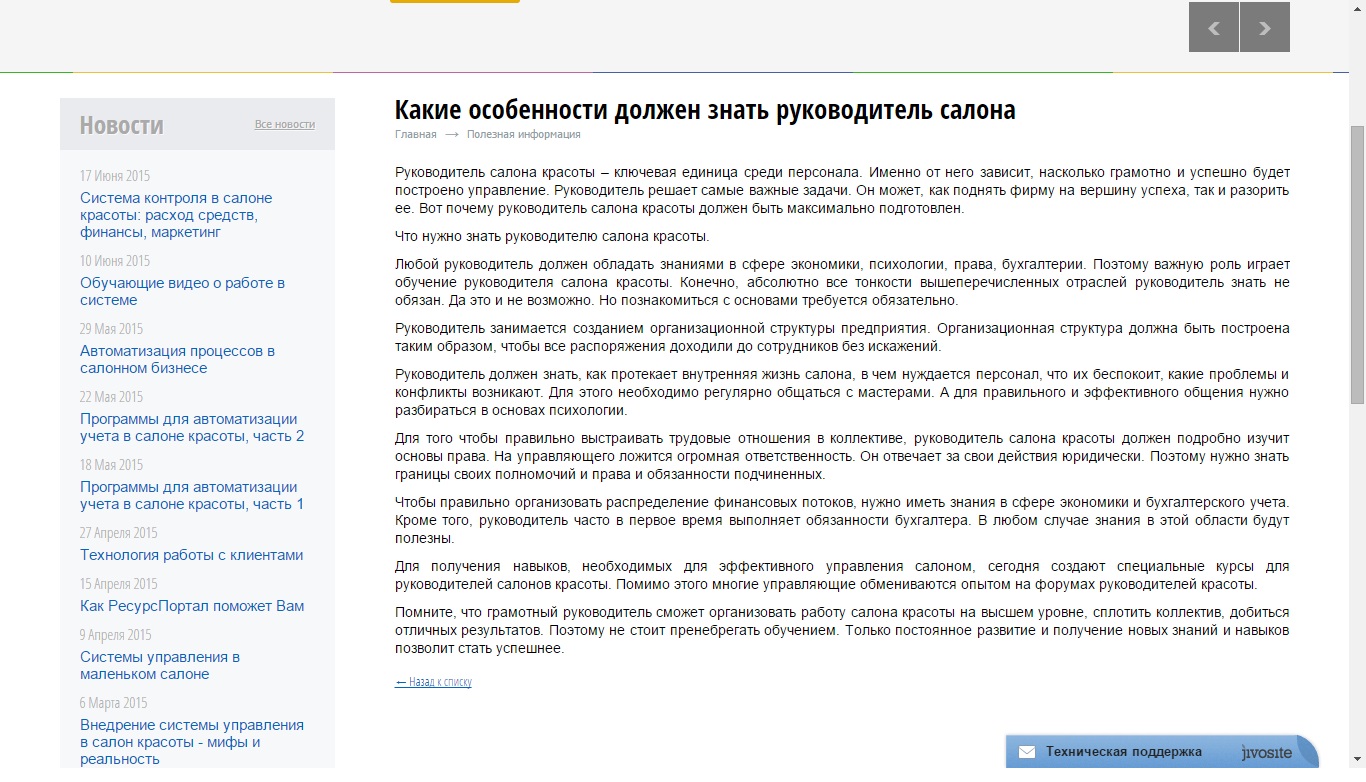
Task: Click date 22 Мая 2015
Action: tap(112, 397)
